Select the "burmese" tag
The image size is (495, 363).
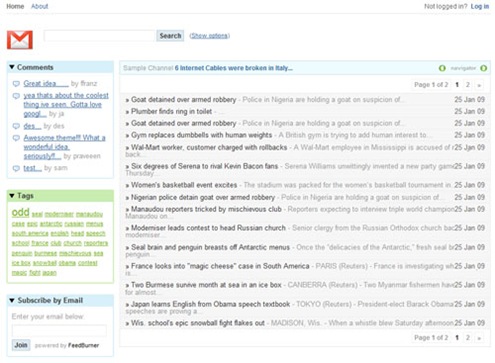46,254
